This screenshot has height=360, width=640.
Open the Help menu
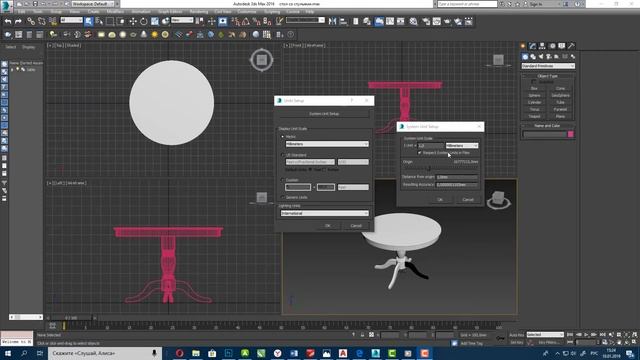click(x=310, y=12)
